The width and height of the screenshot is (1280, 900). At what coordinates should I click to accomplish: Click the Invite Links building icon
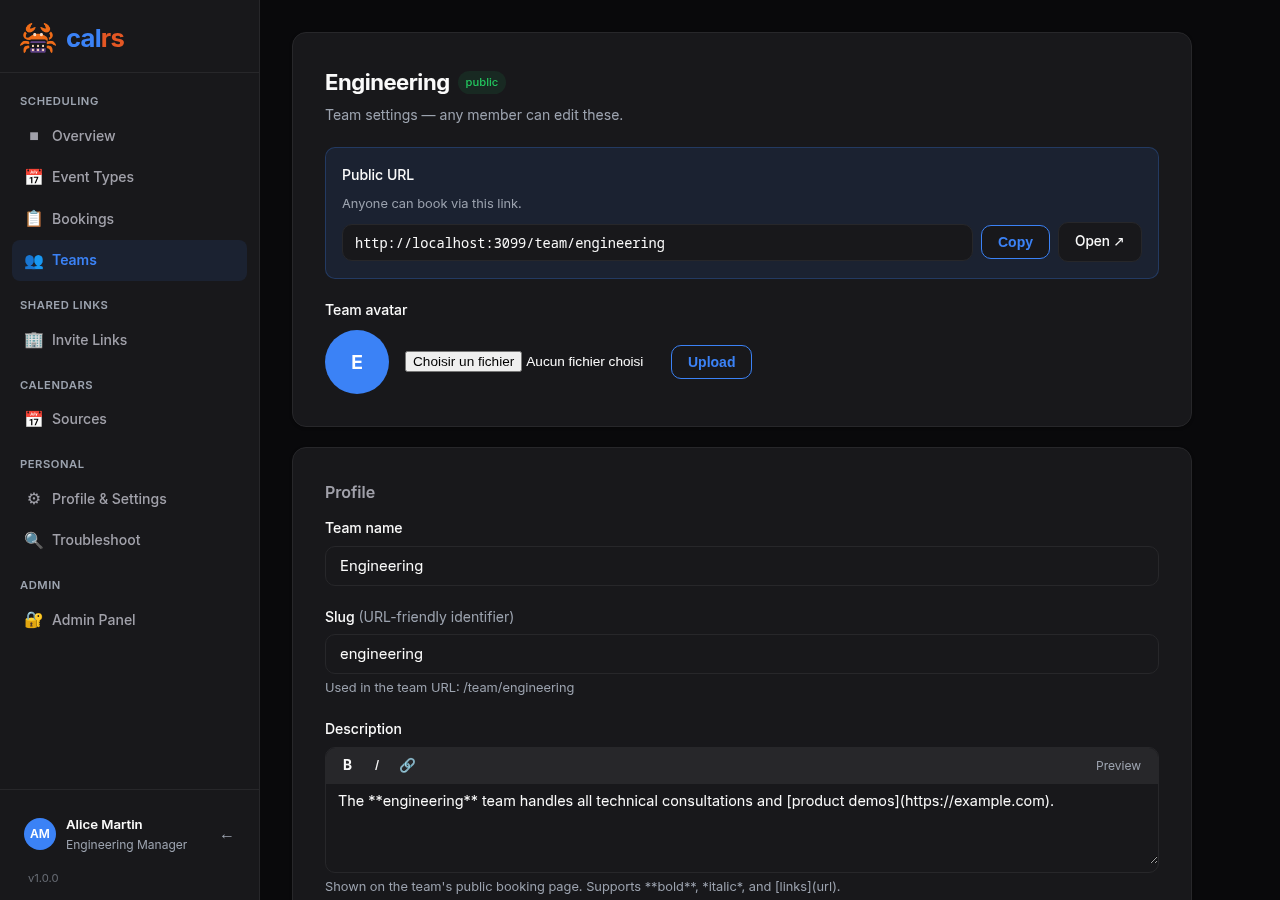click(x=34, y=340)
